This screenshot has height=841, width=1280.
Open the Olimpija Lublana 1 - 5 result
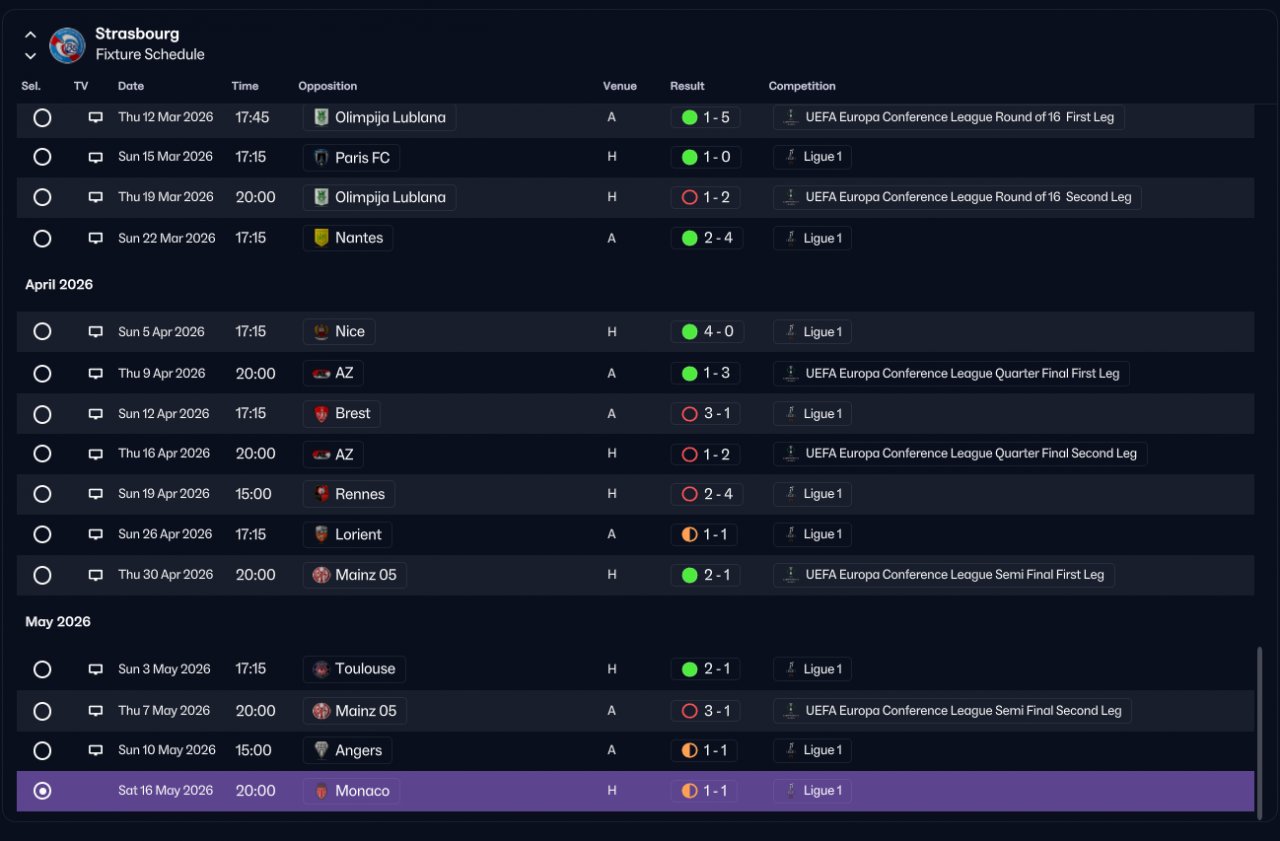pyautogui.click(x=706, y=117)
